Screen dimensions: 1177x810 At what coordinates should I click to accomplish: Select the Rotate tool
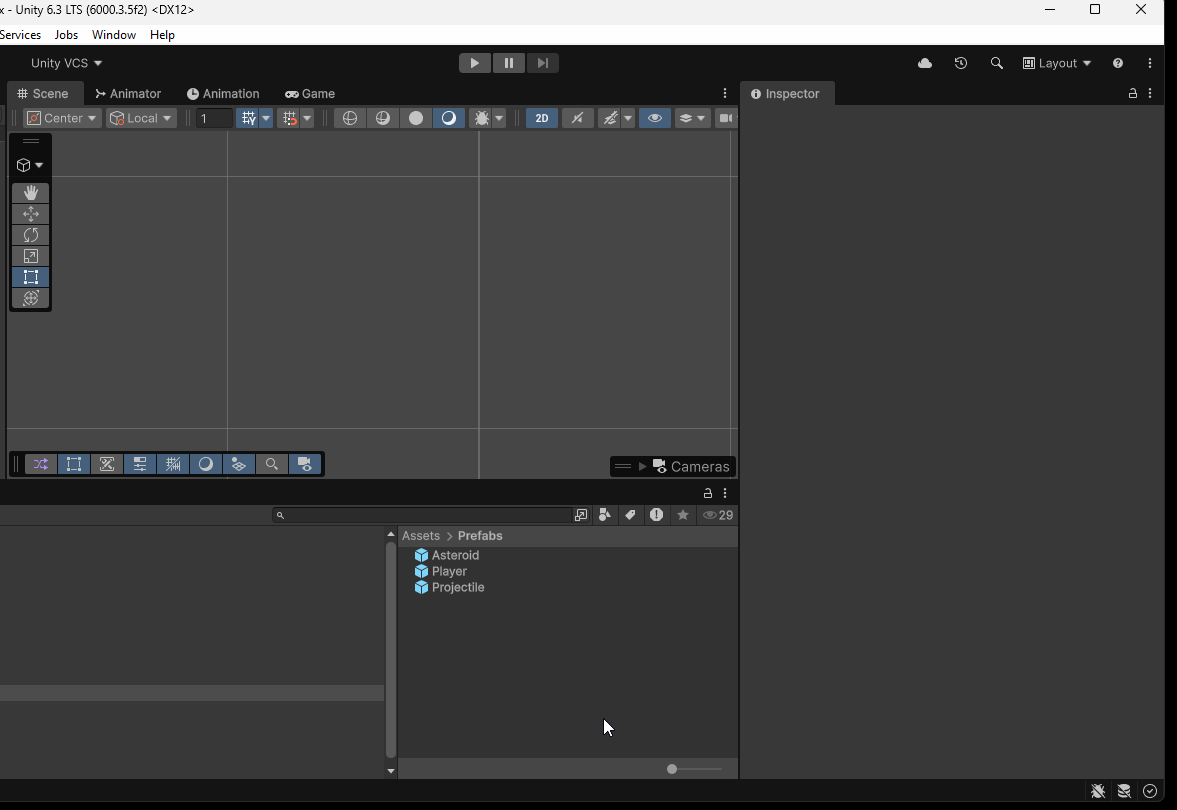31,235
